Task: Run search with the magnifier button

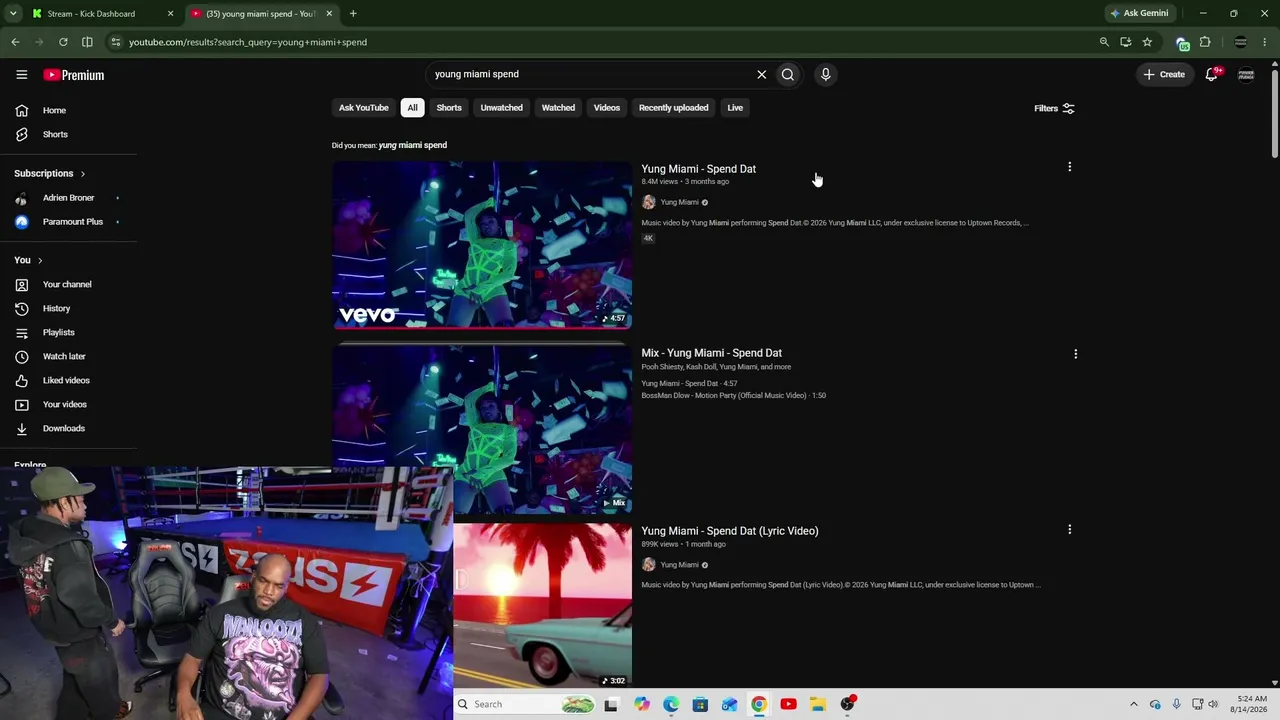Action: (x=788, y=74)
